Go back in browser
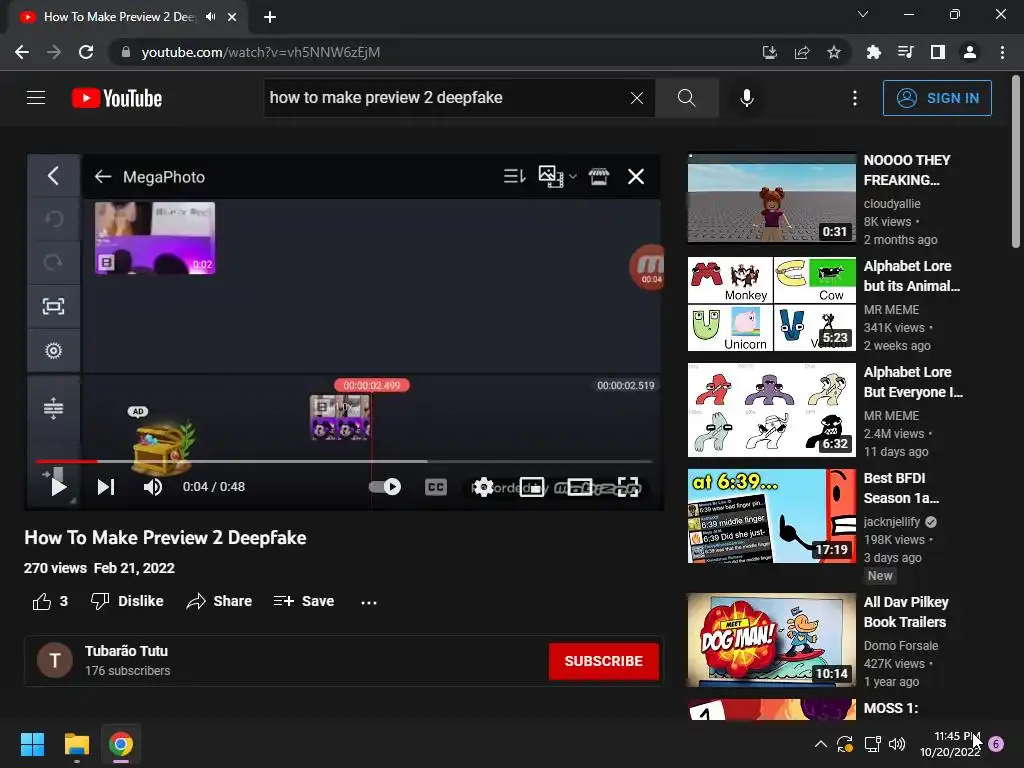Screen dimensions: 1024x768 coord(22,52)
